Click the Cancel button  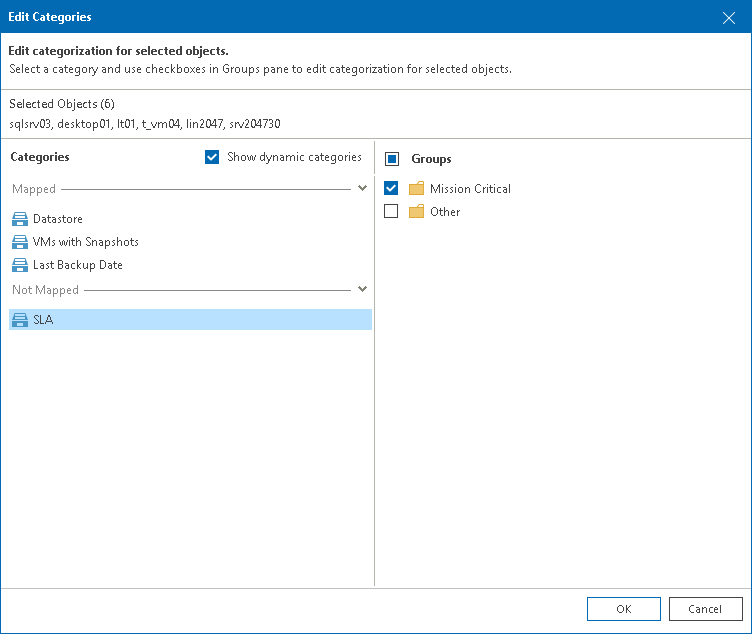click(x=705, y=609)
